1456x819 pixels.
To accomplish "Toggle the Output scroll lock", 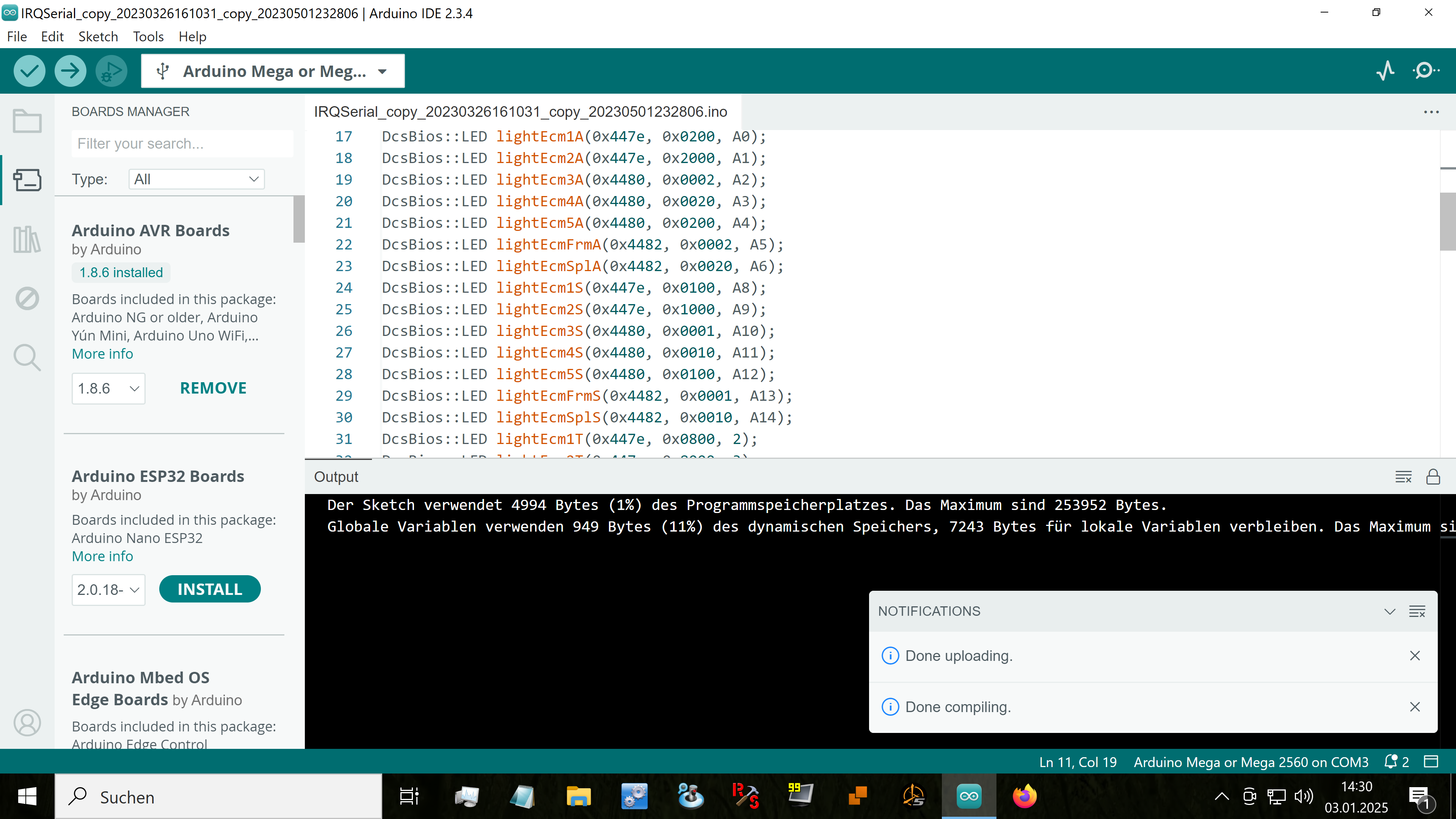I will (x=1433, y=477).
